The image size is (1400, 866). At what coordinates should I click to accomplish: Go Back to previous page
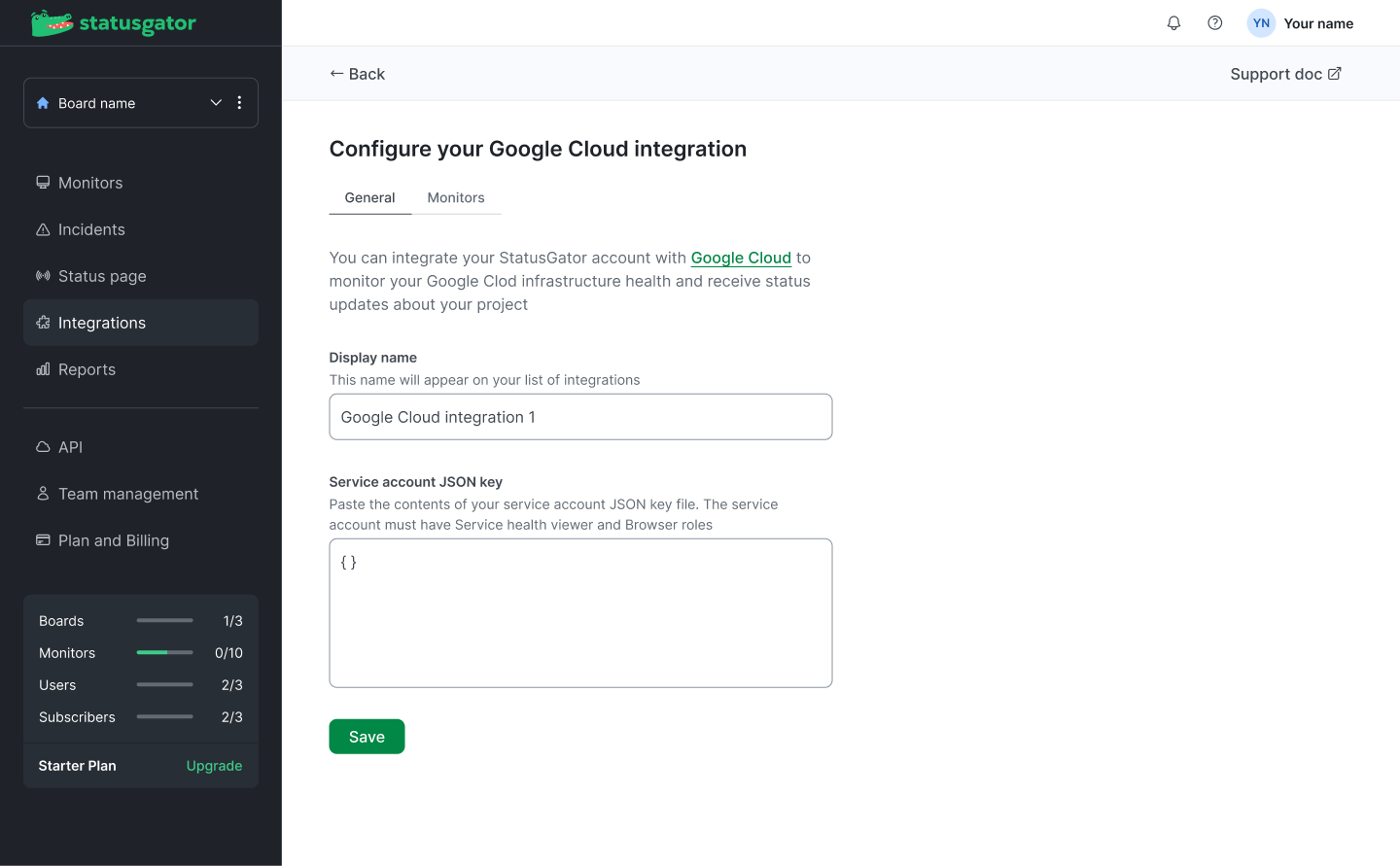coord(357,74)
